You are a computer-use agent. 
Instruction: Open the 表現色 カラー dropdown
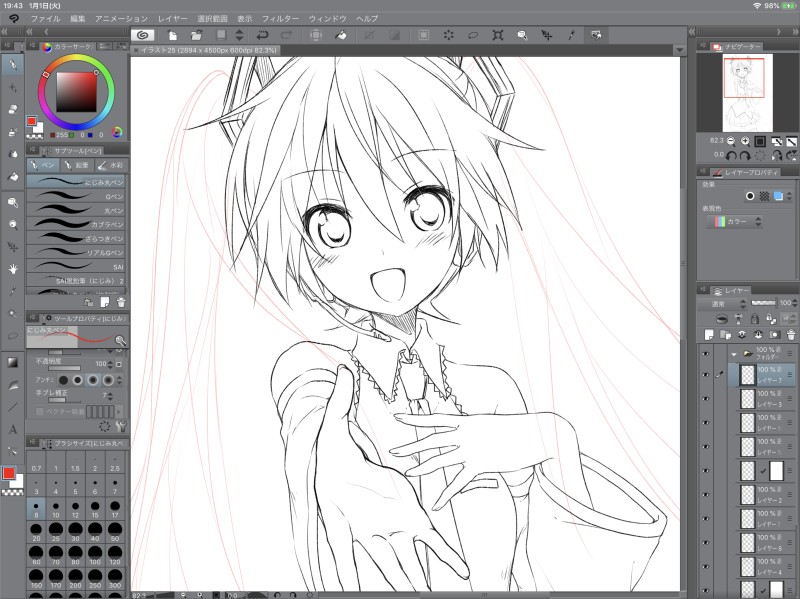point(734,221)
